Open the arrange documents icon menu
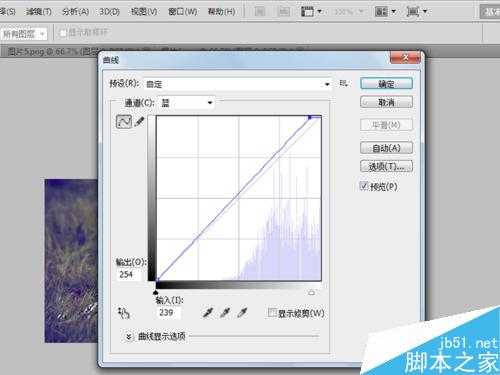 pyautogui.click(x=385, y=12)
